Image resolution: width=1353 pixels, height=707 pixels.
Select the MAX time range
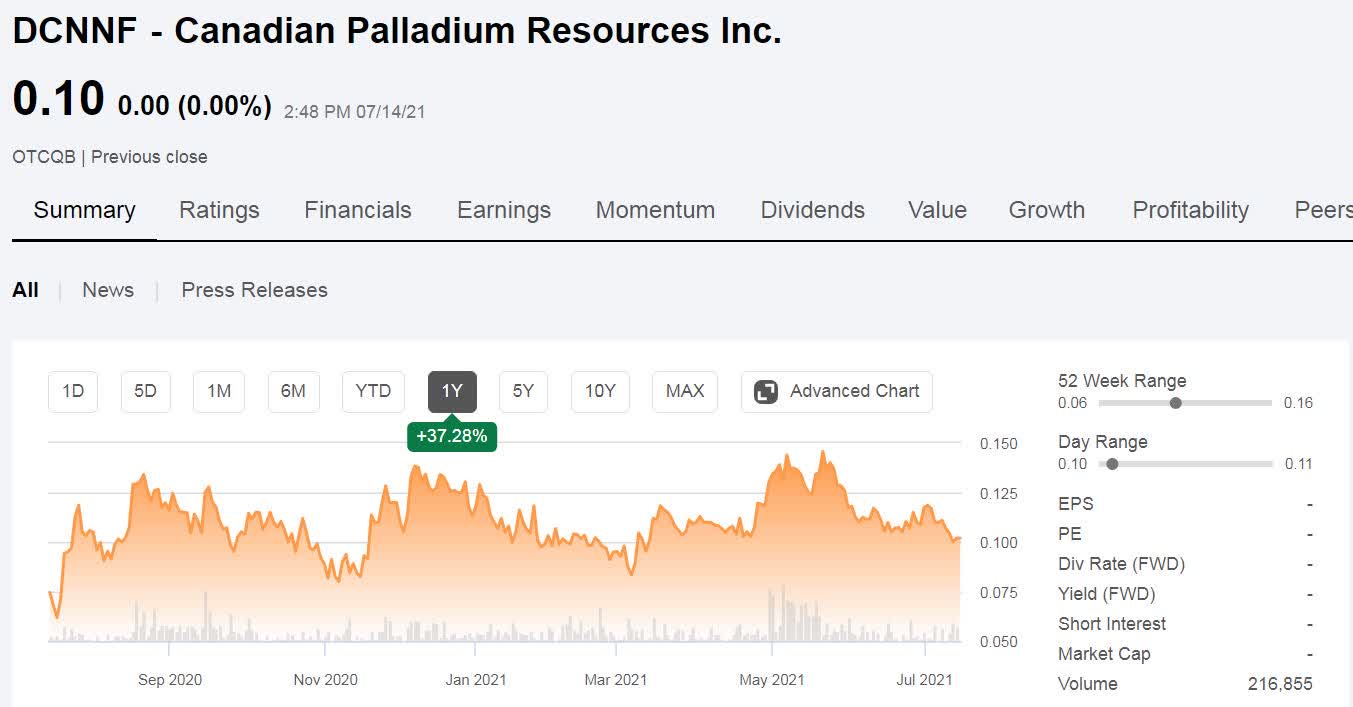tap(685, 391)
